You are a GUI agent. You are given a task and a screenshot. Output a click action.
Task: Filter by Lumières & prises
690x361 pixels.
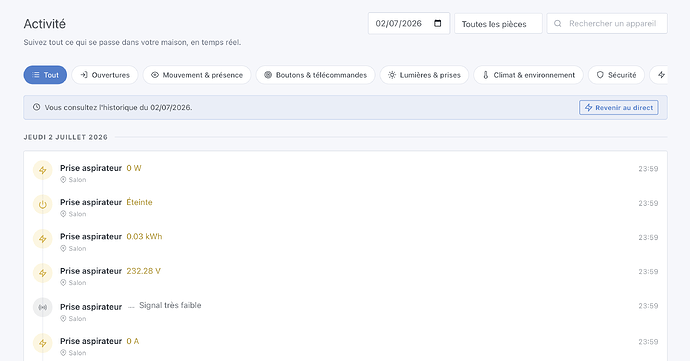[424, 75]
